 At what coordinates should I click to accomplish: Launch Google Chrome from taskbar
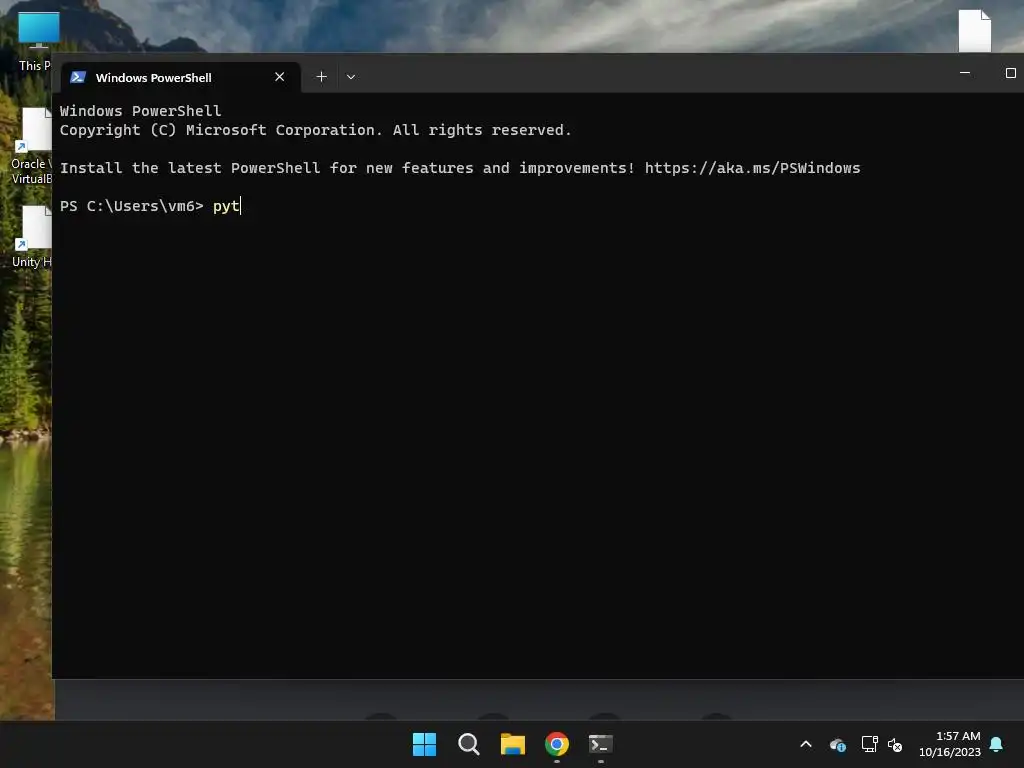(x=557, y=744)
